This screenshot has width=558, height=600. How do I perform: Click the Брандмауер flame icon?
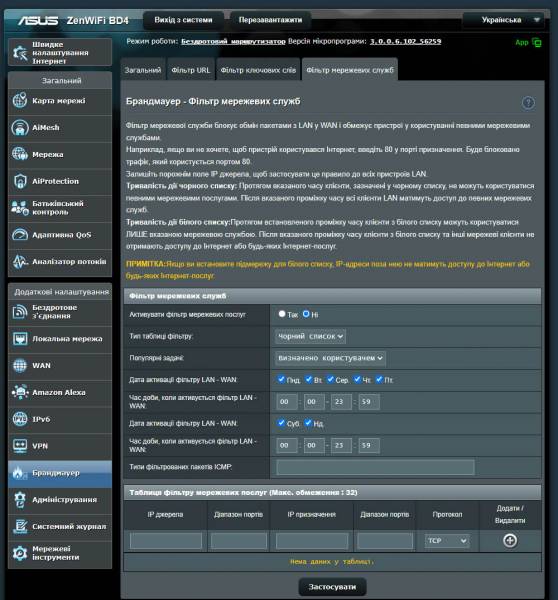[19, 473]
